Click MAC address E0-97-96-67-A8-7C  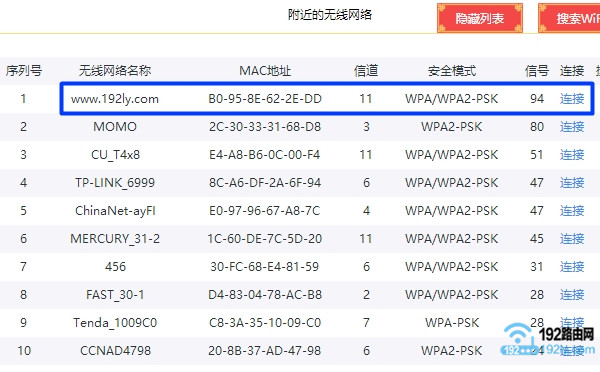(264, 210)
